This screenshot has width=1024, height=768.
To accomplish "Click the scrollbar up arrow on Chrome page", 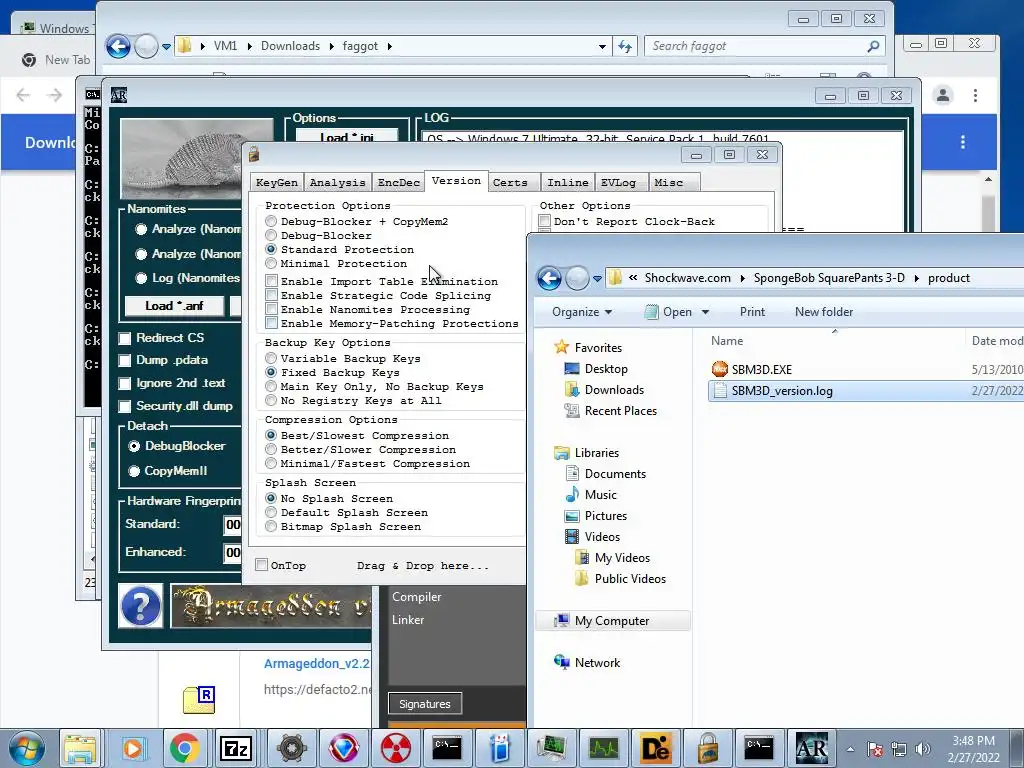I will tap(988, 180).
